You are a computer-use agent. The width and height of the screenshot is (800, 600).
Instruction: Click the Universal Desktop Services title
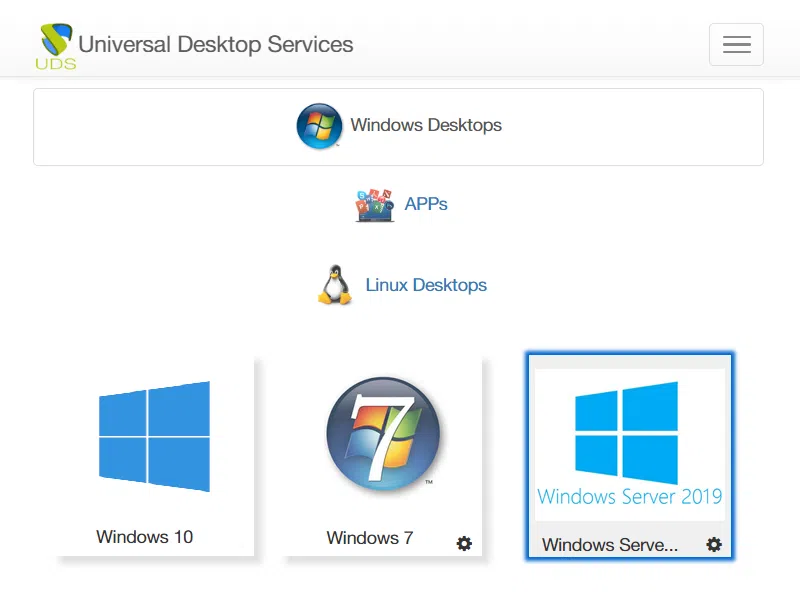pos(216,44)
